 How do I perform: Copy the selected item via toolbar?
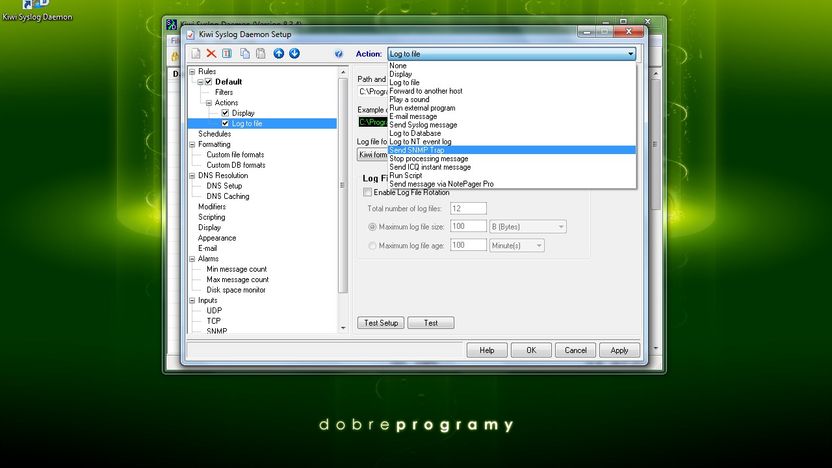pos(245,53)
